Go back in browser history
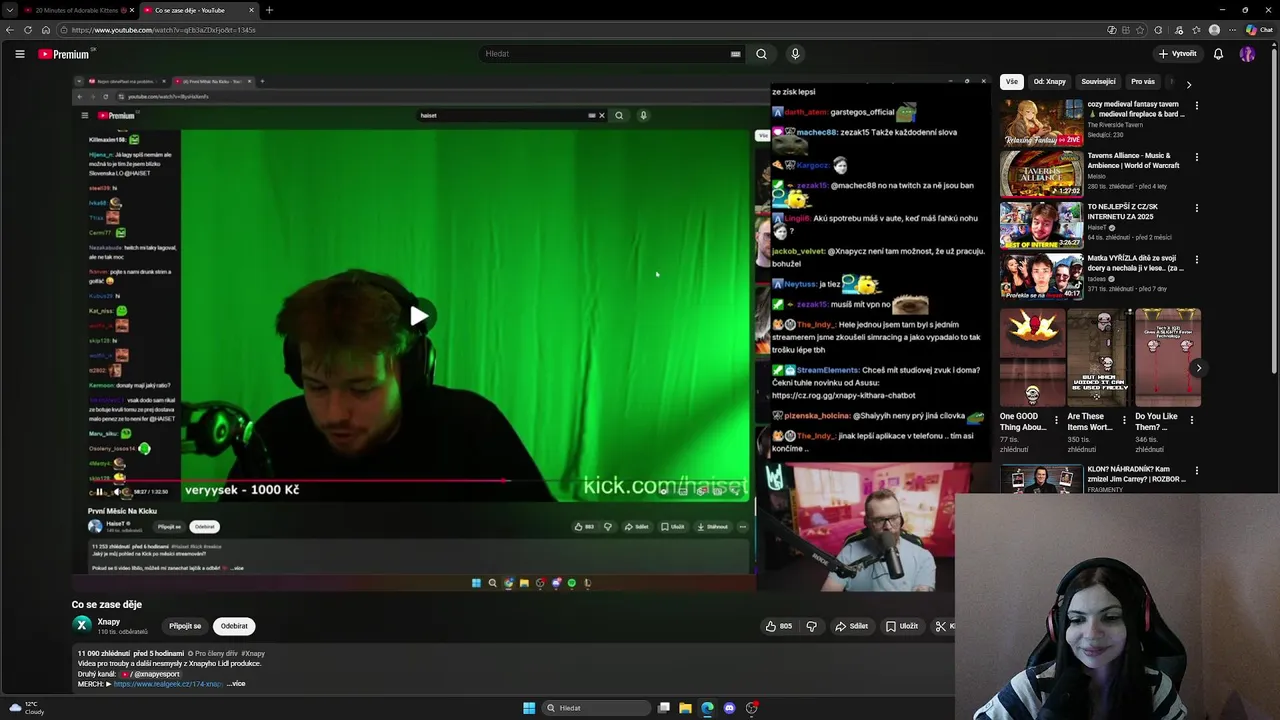This screenshot has width=1280, height=720. click(10, 30)
